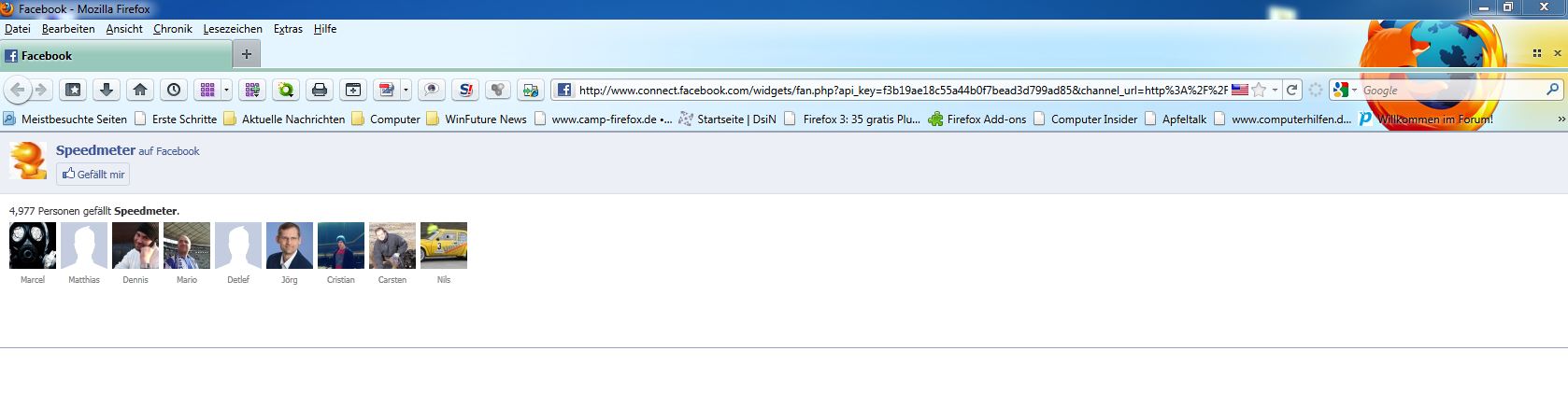The width and height of the screenshot is (1568, 407).
Task: Go forward with the Forward arrow button
Action: [41, 90]
